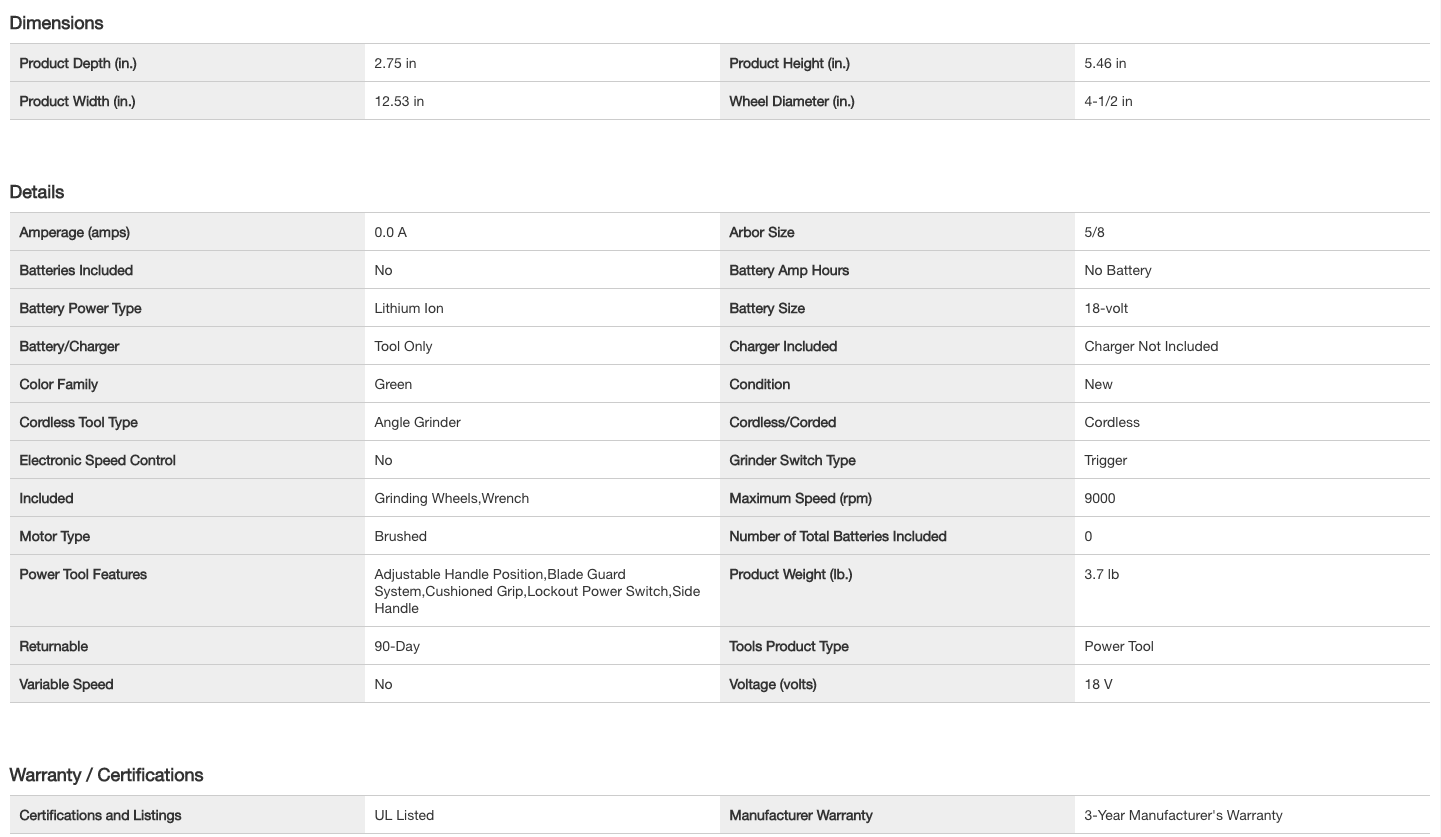
Task: Select the 3-Year Manufacturer's Warranty text
Action: tap(1183, 815)
